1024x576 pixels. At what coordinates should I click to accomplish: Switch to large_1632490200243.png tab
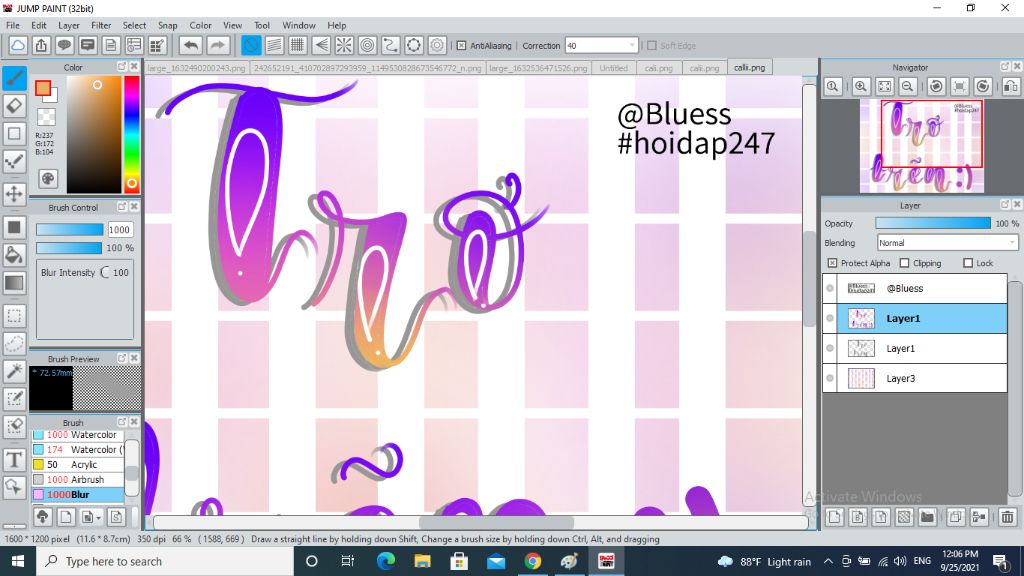196,68
